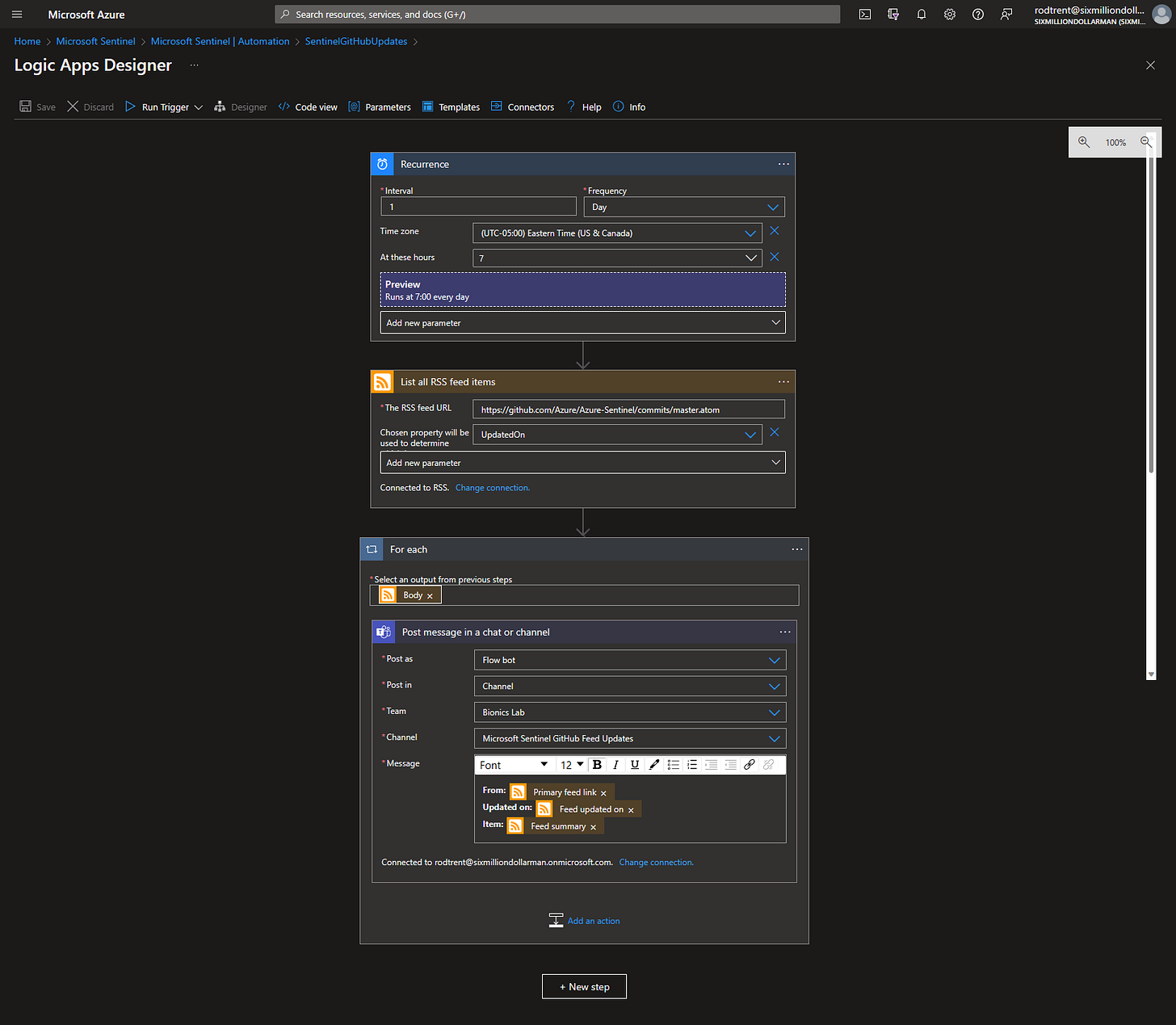Viewport: 1176px width, 1025px height.
Task: Open the Post message step ellipsis menu
Action: point(785,632)
